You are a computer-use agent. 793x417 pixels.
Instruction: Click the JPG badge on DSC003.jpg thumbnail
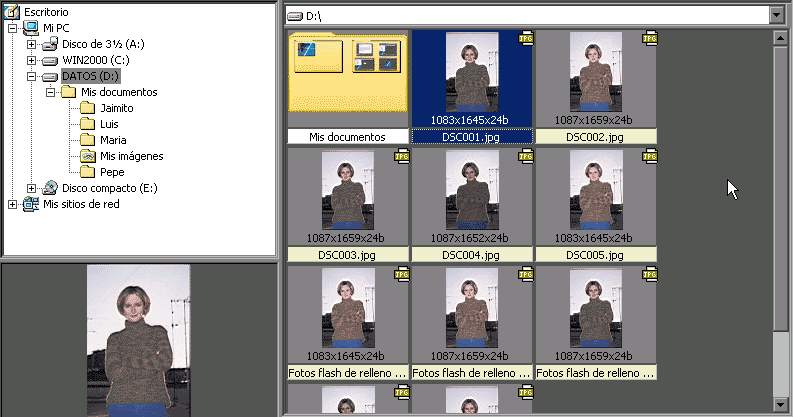[x=402, y=157]
